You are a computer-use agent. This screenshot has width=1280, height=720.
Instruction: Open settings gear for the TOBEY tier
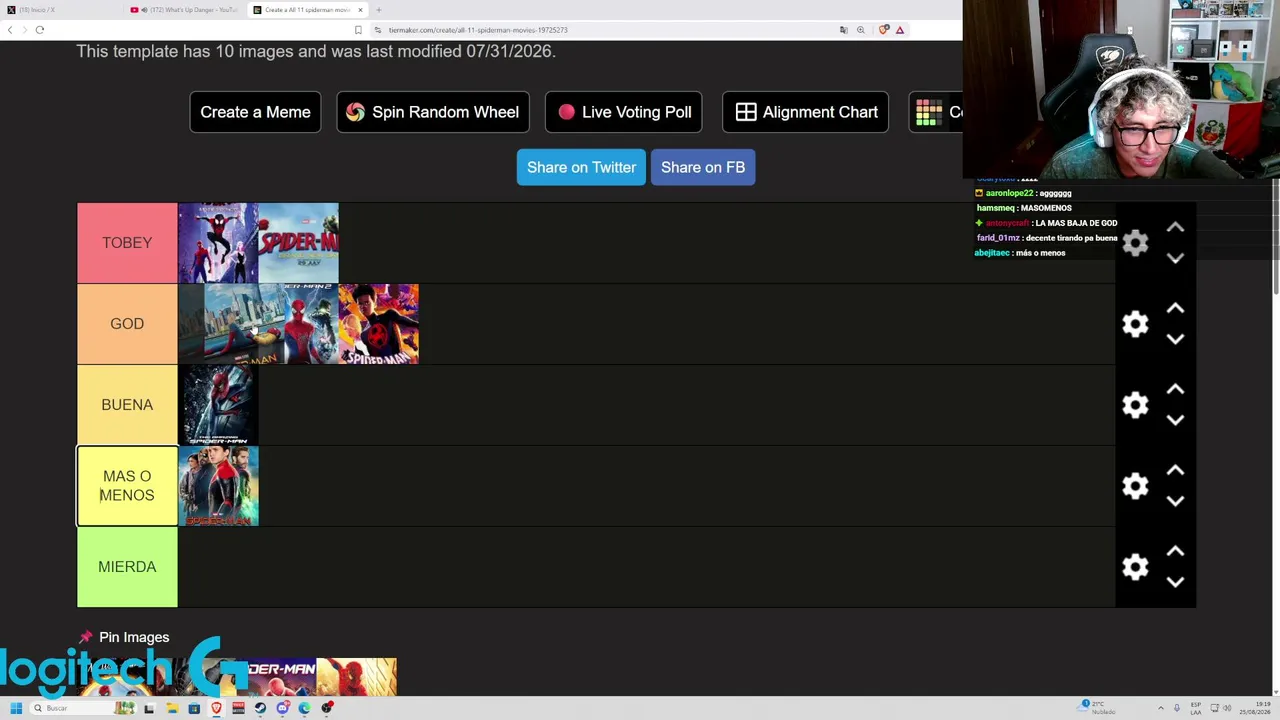[x=1135, y=243]
